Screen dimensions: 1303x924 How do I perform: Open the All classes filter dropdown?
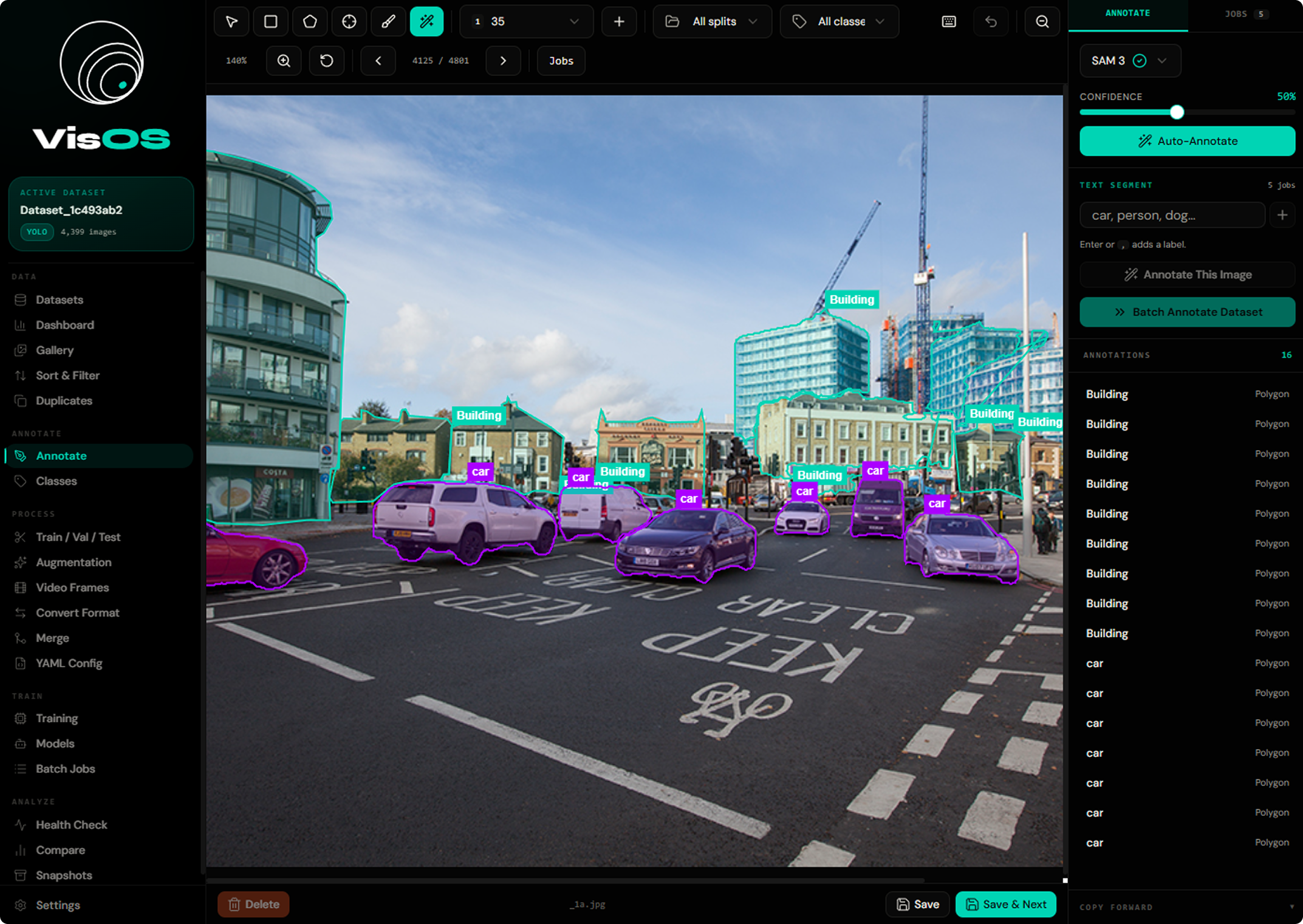[839, 21]
